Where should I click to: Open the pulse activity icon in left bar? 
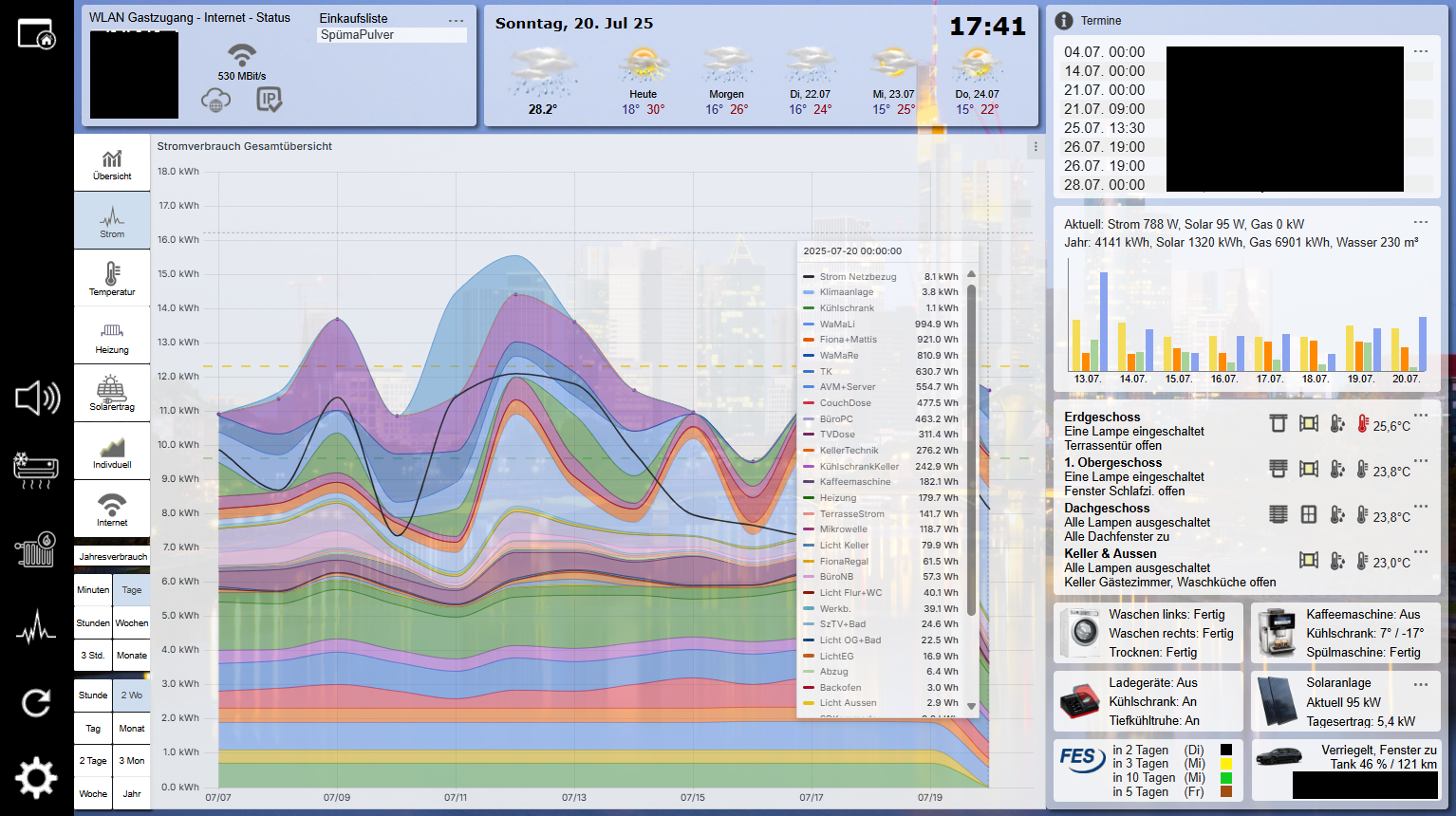coord(36,627)
